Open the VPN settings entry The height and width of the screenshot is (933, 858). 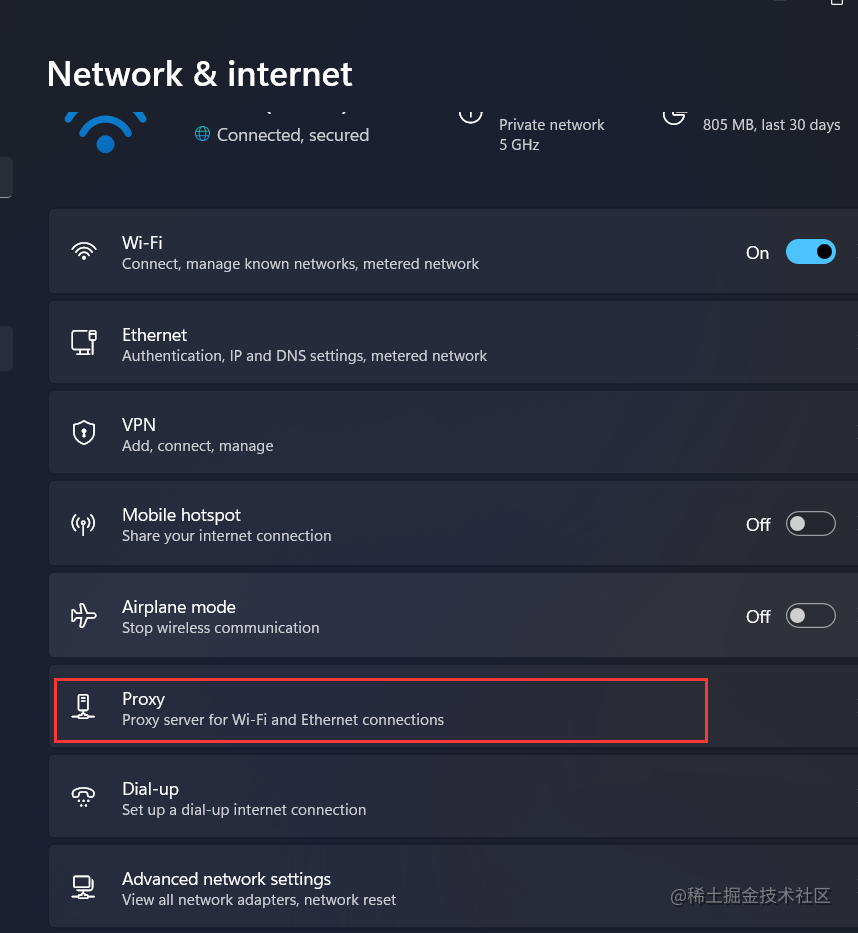coord(453,433)
